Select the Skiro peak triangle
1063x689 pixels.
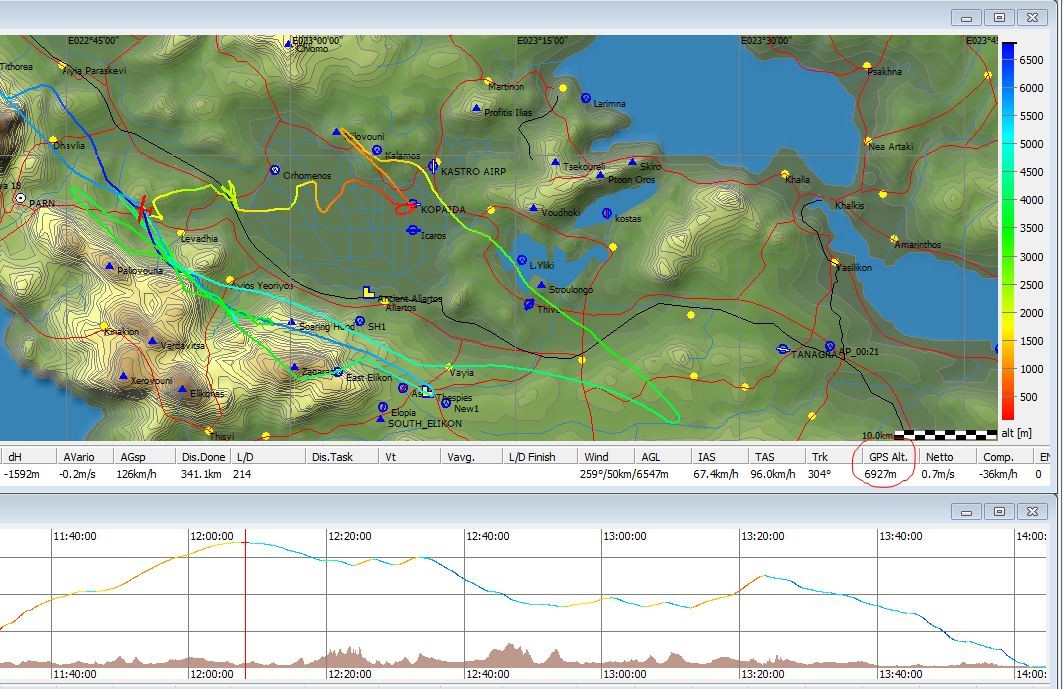pyautogui.click(x=632, y=163)
